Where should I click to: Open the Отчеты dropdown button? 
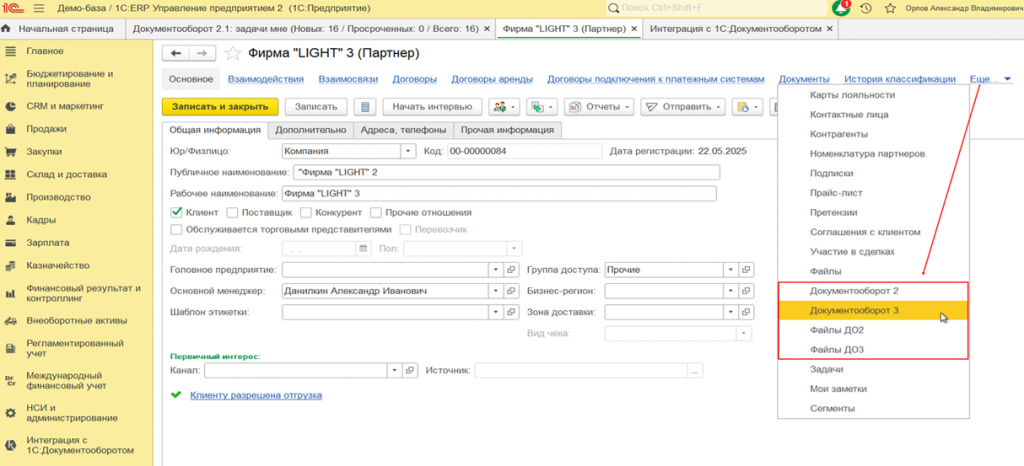[599, 107]
